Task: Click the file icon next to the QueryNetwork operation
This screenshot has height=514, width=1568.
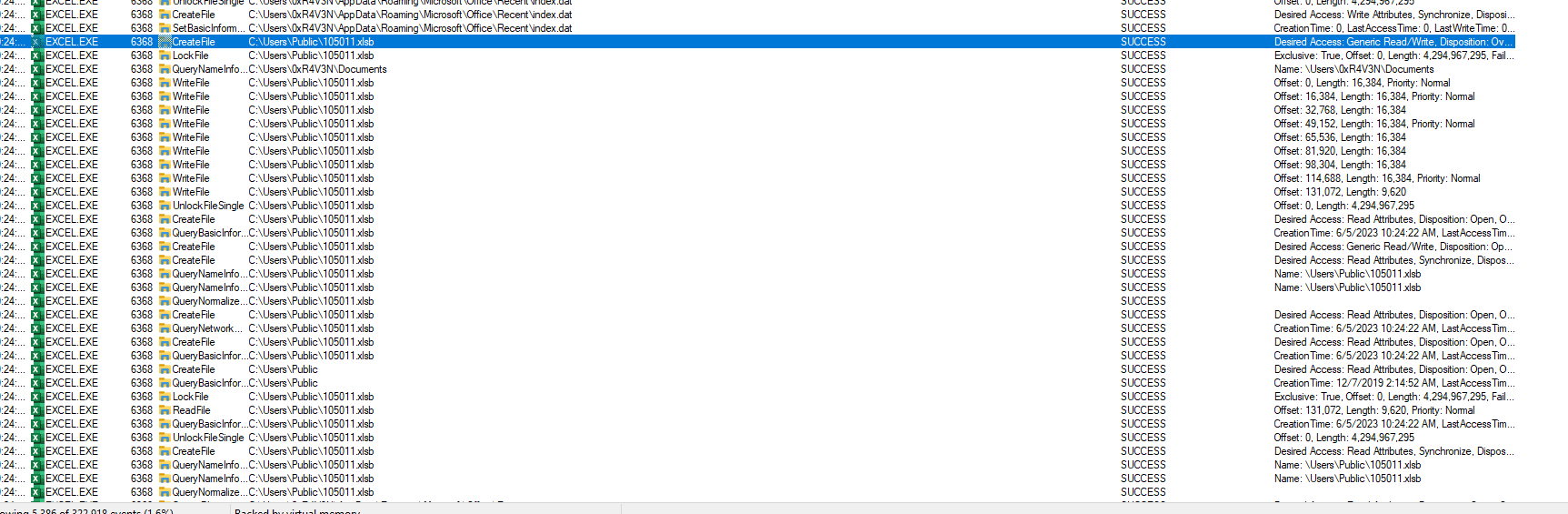Action: (165, 328)
